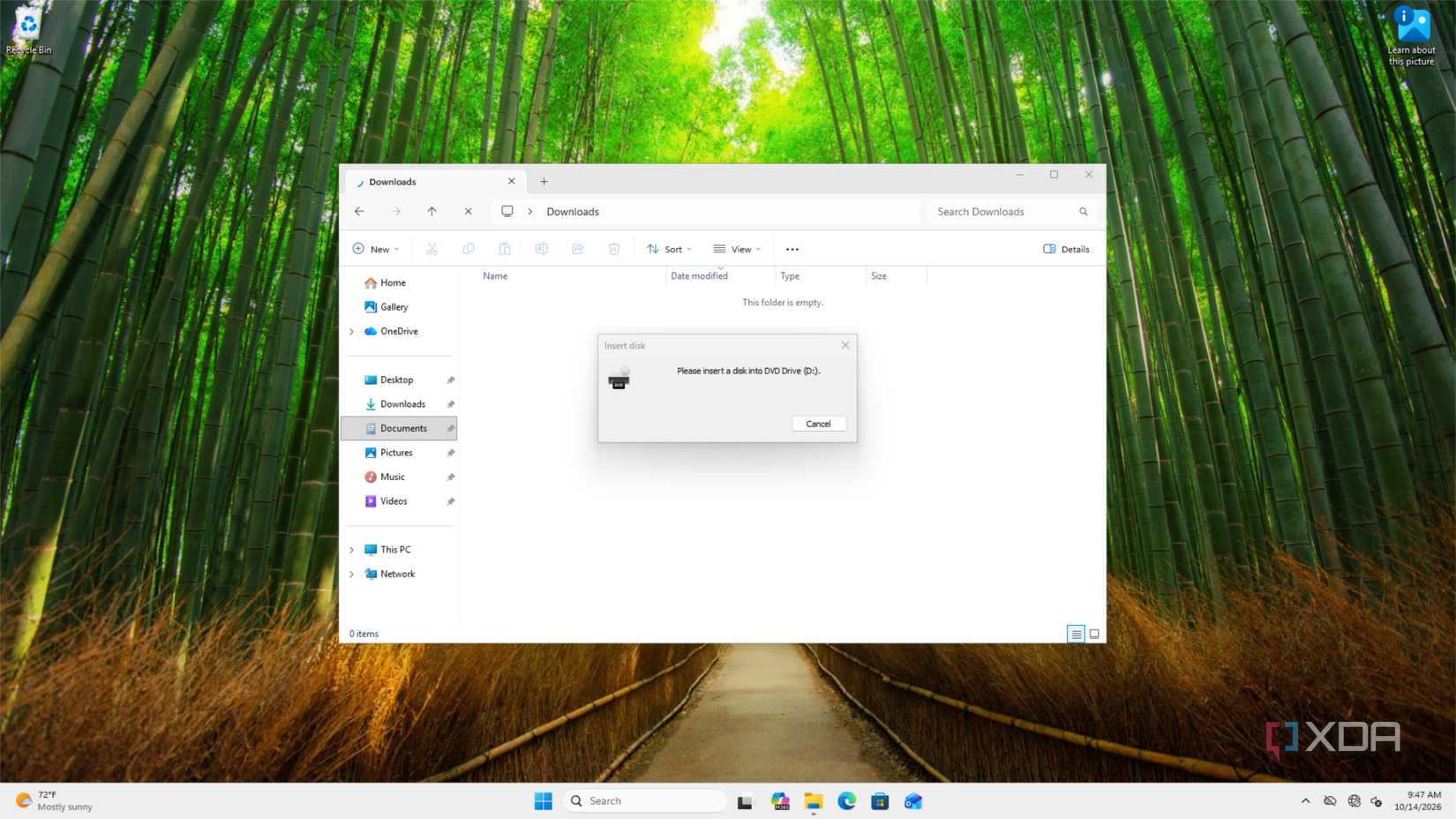Click the taskbar Search box
Screen dimensions: 1456x819
pyautogui.click(x=645, y=800)
